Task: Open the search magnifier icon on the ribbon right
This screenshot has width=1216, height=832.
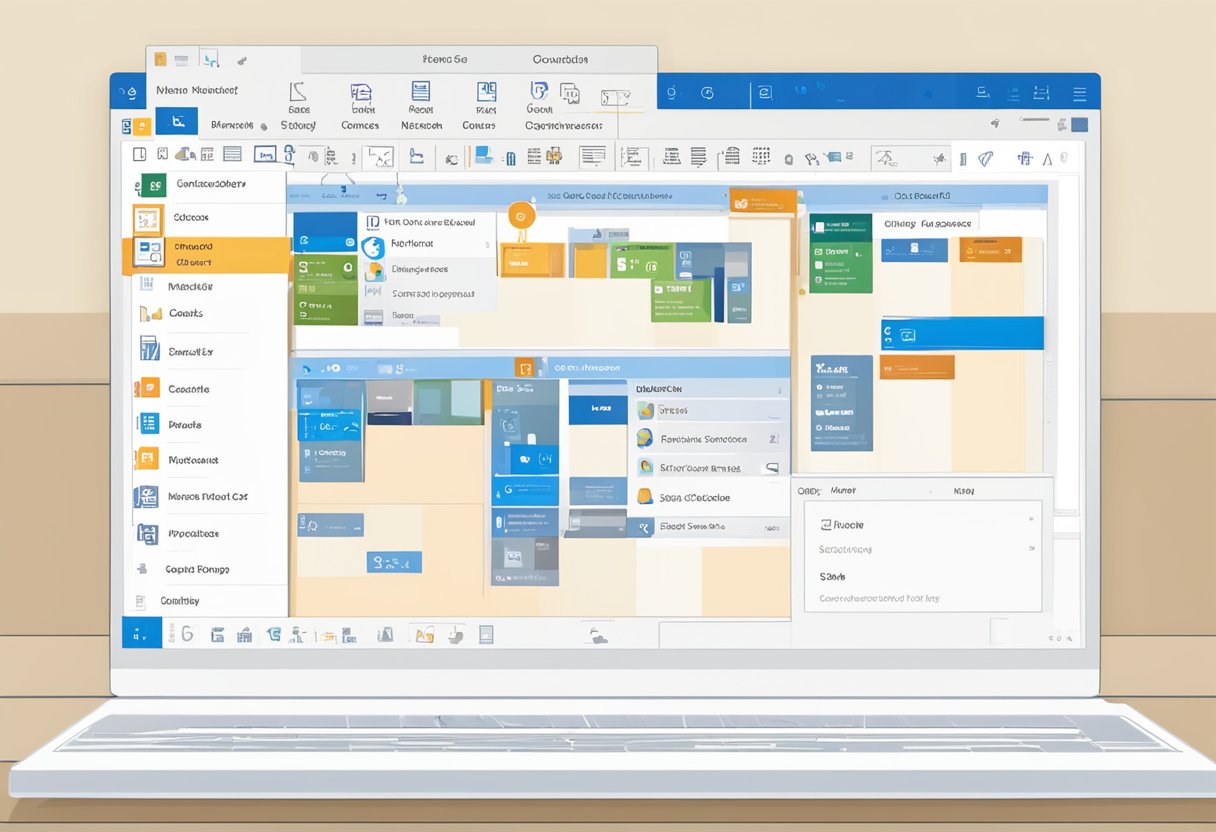Action: pyautogui.click(x=673, y=91)
